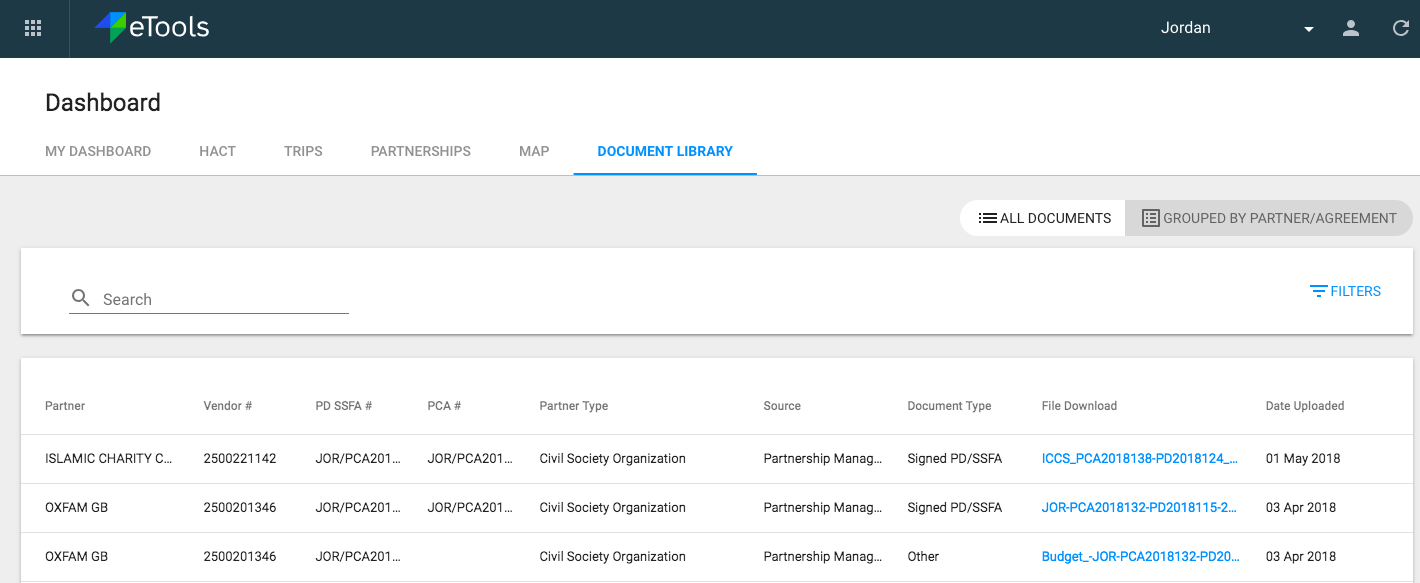Open the app grid menu icon

tap(32, 28)
